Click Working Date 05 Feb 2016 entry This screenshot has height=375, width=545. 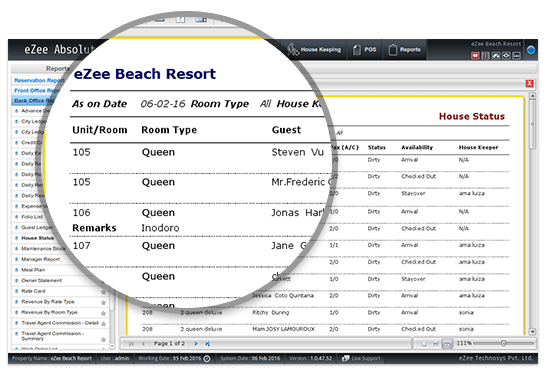click(170, 358)
